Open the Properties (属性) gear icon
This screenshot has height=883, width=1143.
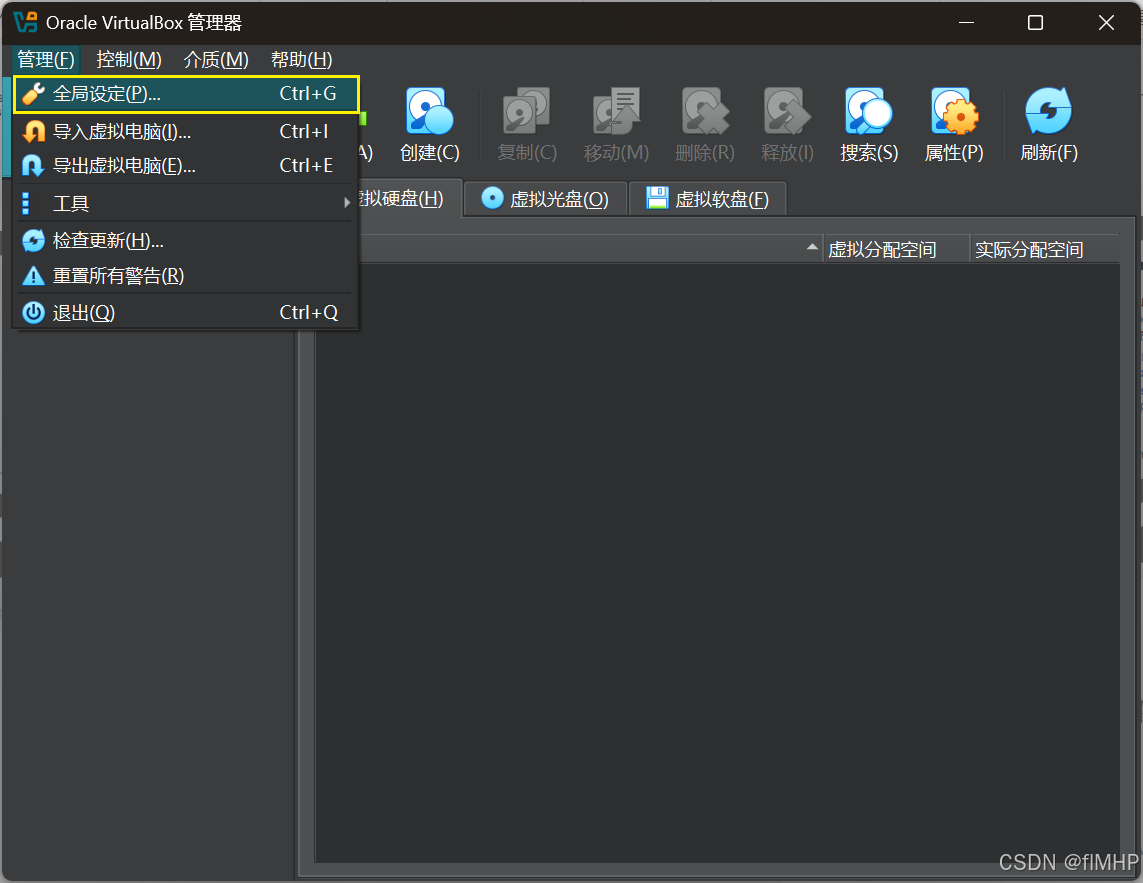tap(954, 112)
